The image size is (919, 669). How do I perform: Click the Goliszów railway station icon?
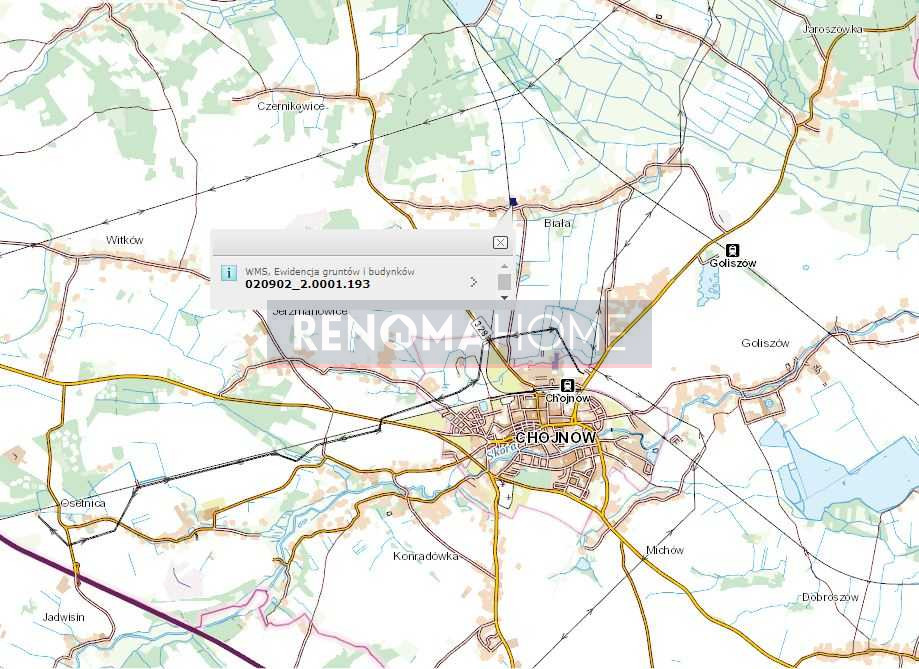point(731,250)
